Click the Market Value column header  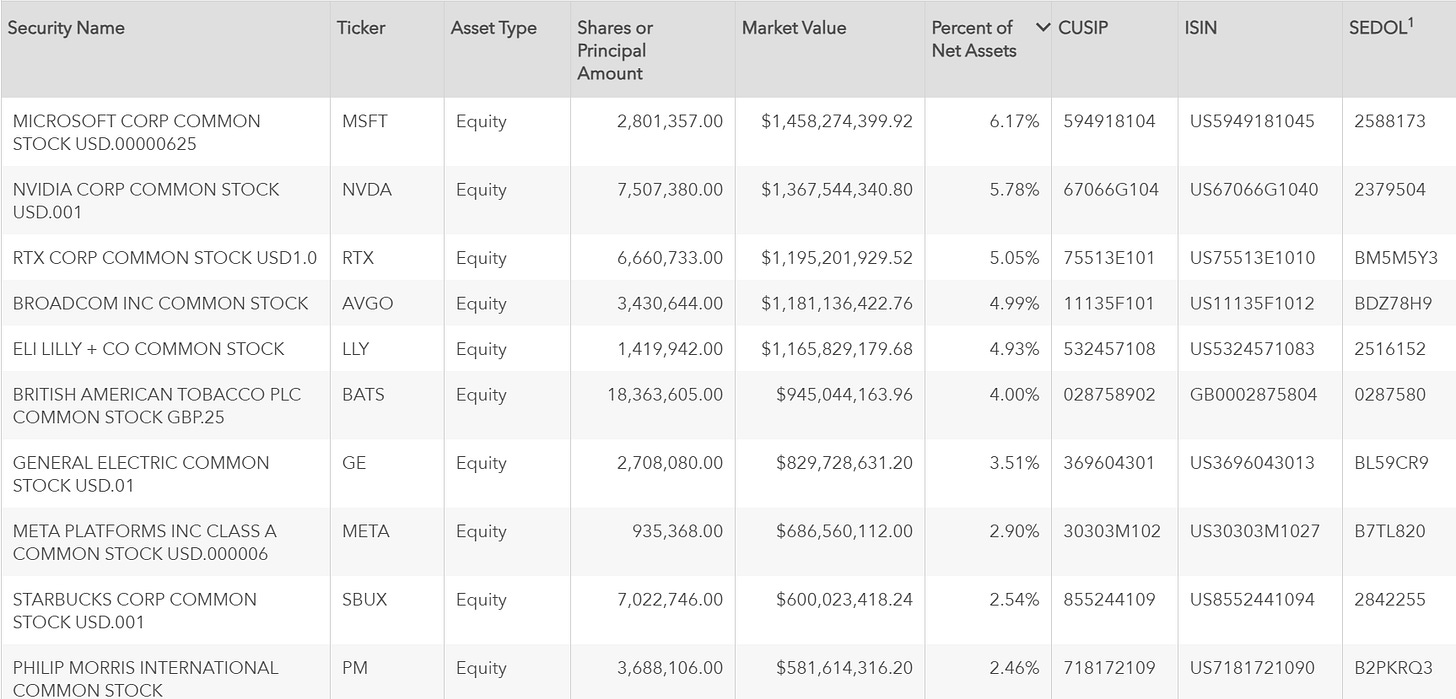coord(794,28)
